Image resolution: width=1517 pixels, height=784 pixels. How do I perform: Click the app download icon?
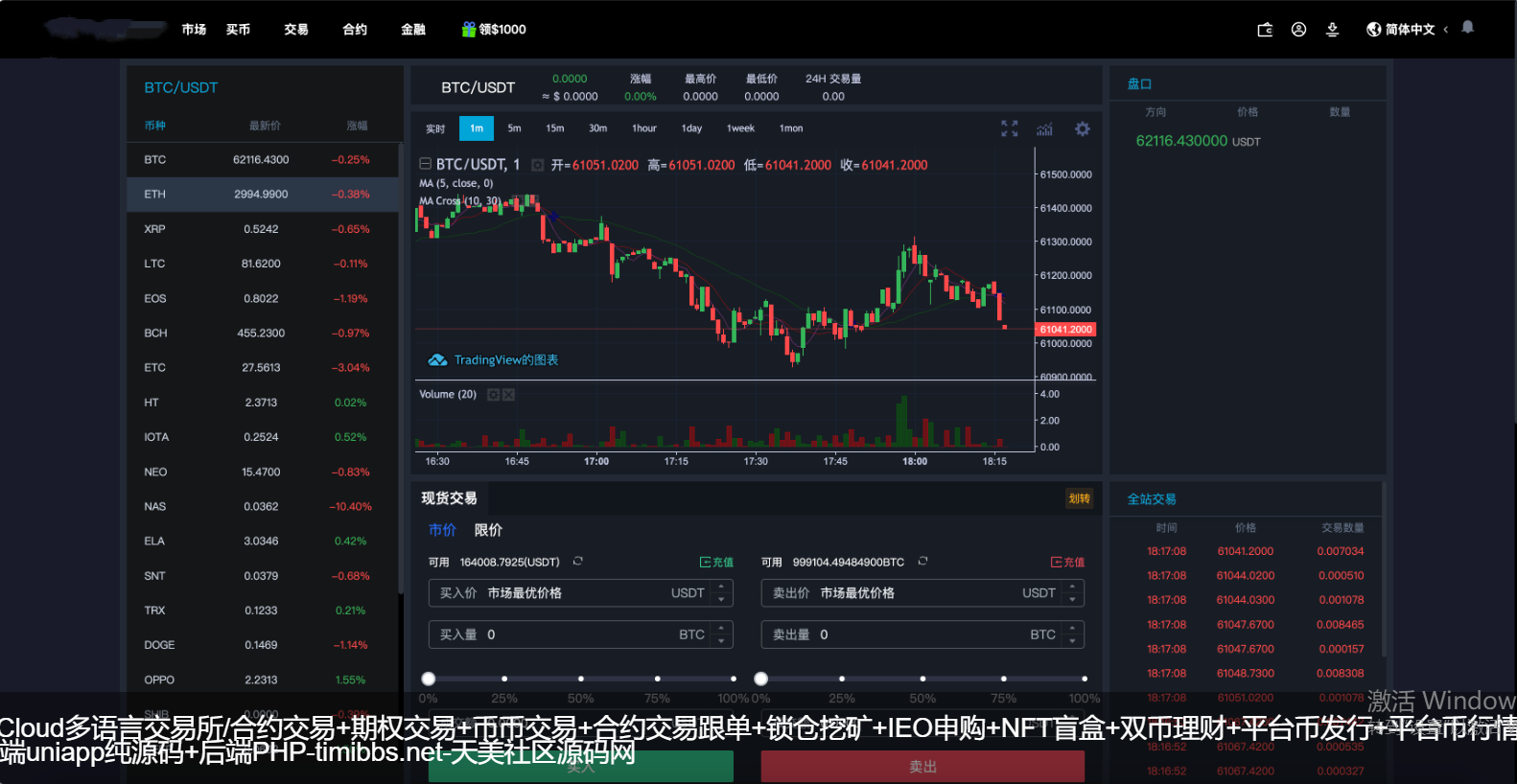pyautogui.click(x=1332, y=30)
